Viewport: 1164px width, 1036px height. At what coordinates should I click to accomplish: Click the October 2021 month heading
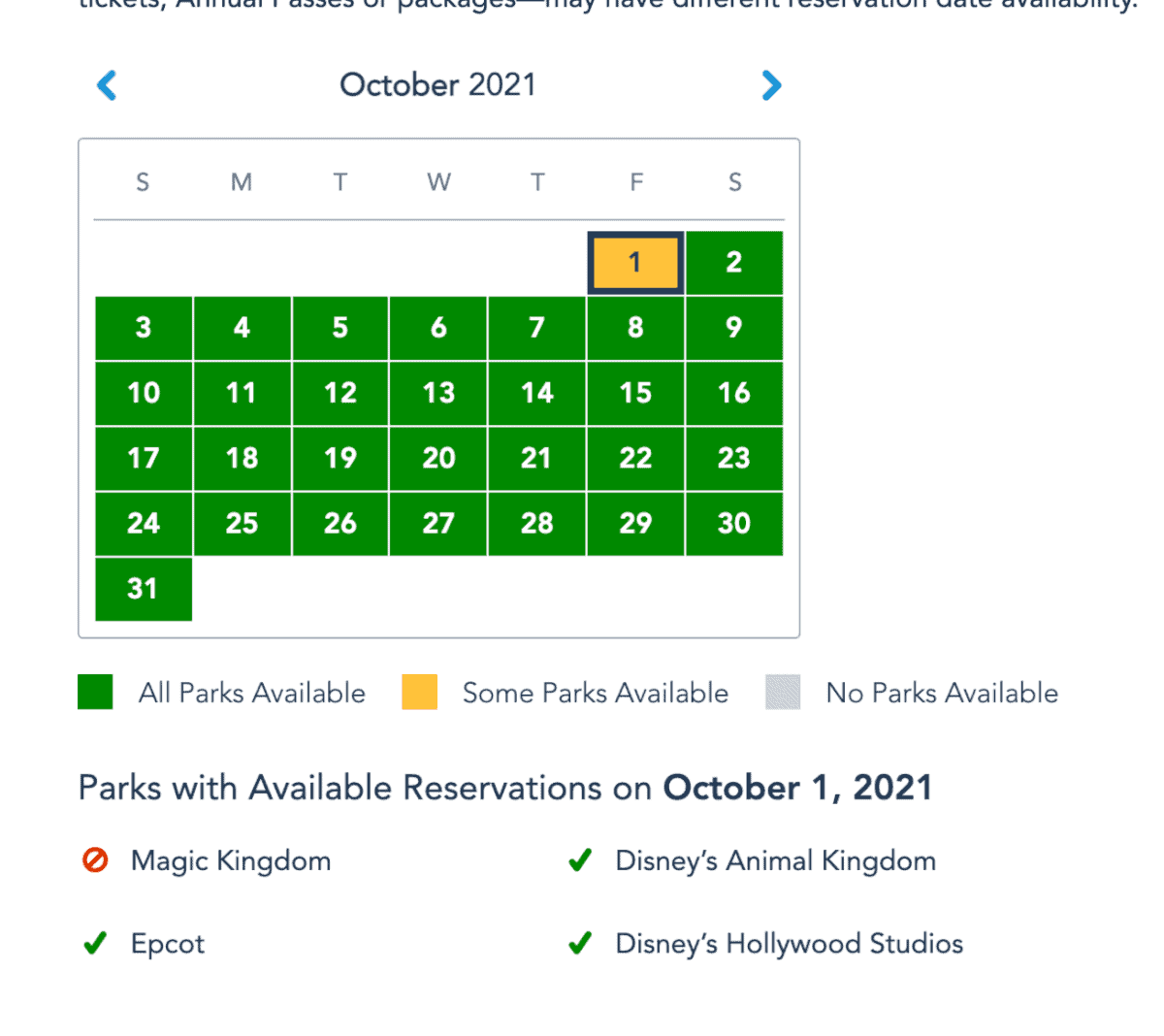point(437,85)
